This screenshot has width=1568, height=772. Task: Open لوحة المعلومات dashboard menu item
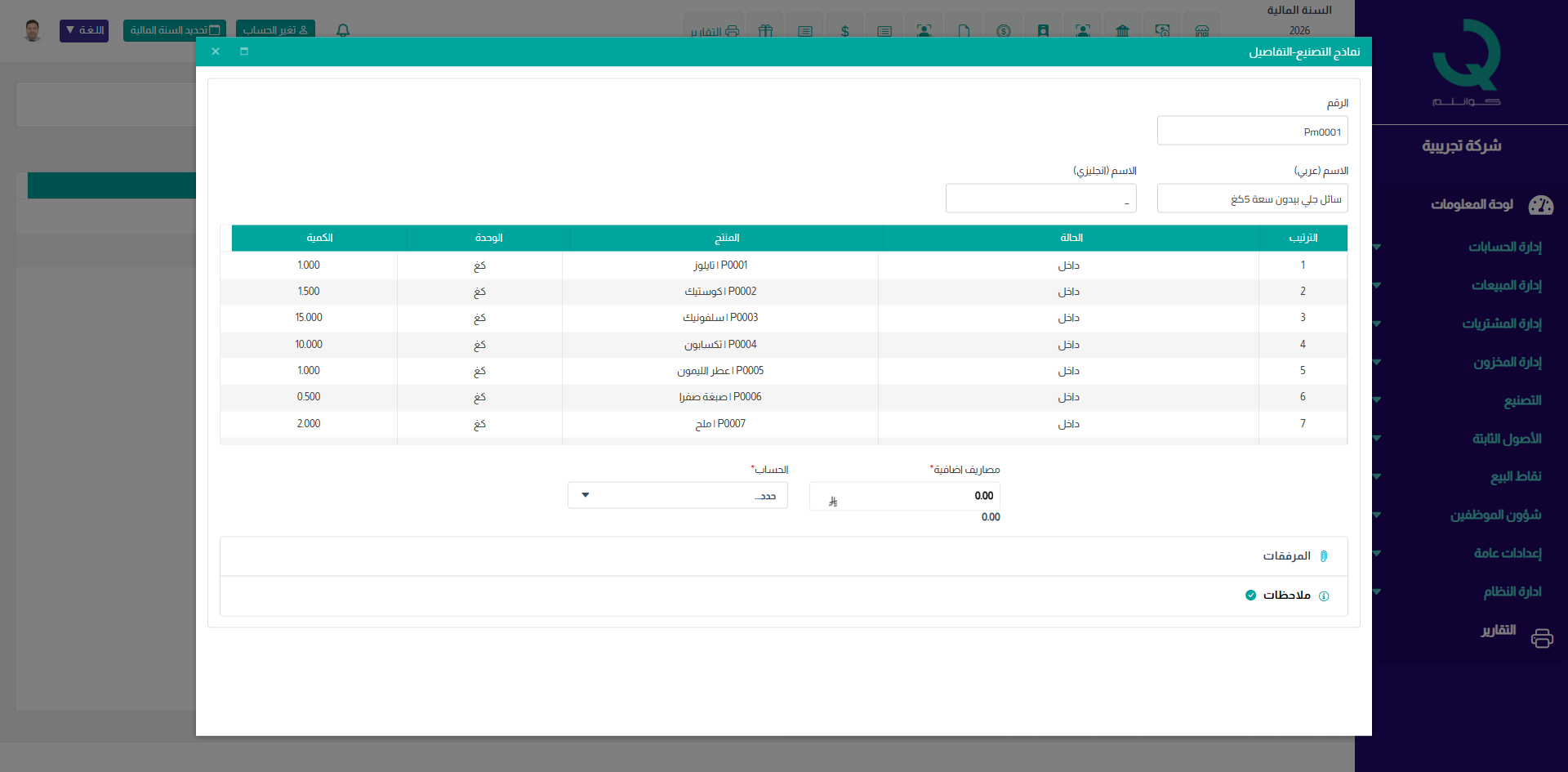(1472, 204)
